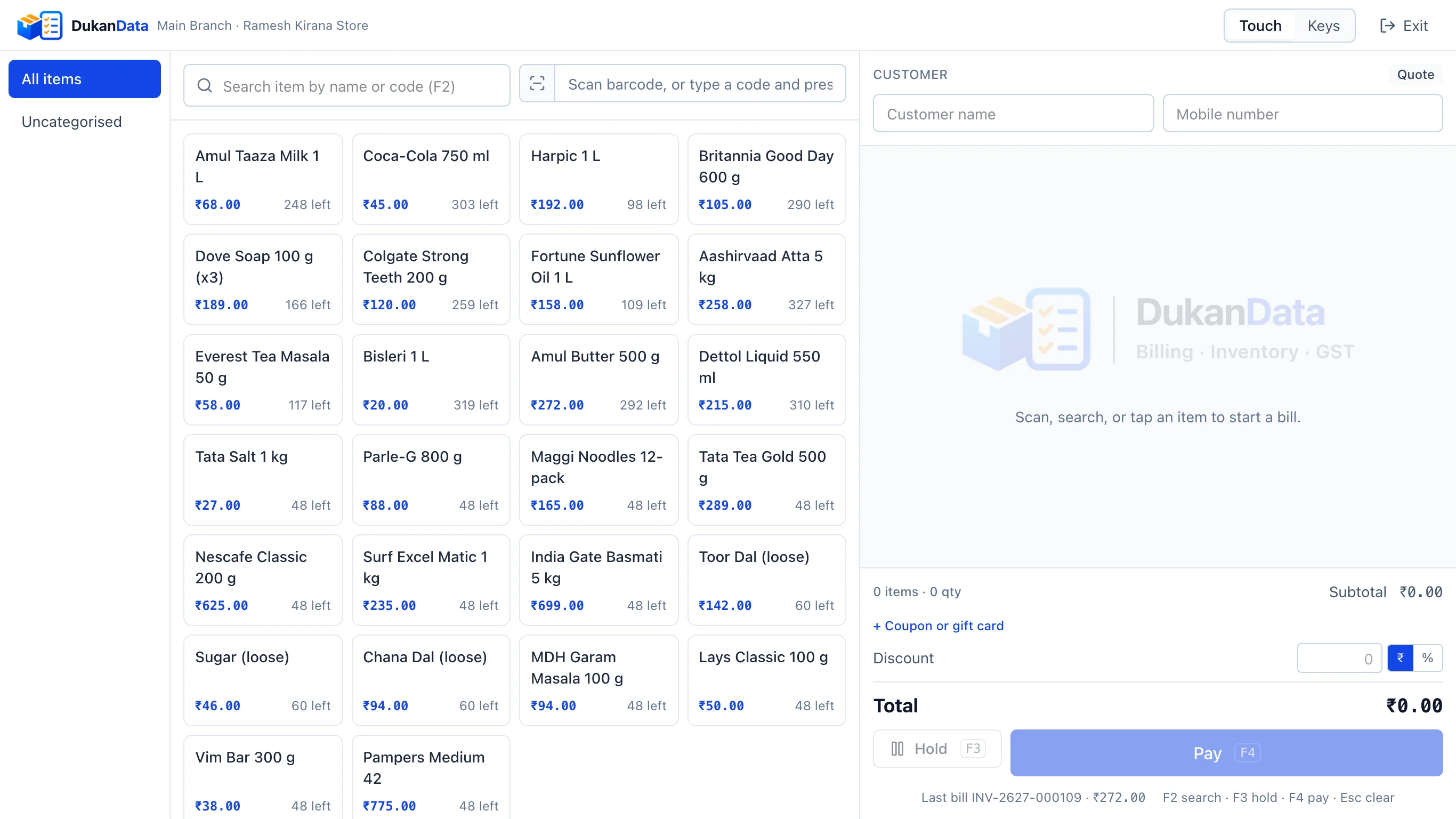Click the barcode scan icon
This screenshot has height=819, width=1456.
click(x=537, y=84)
